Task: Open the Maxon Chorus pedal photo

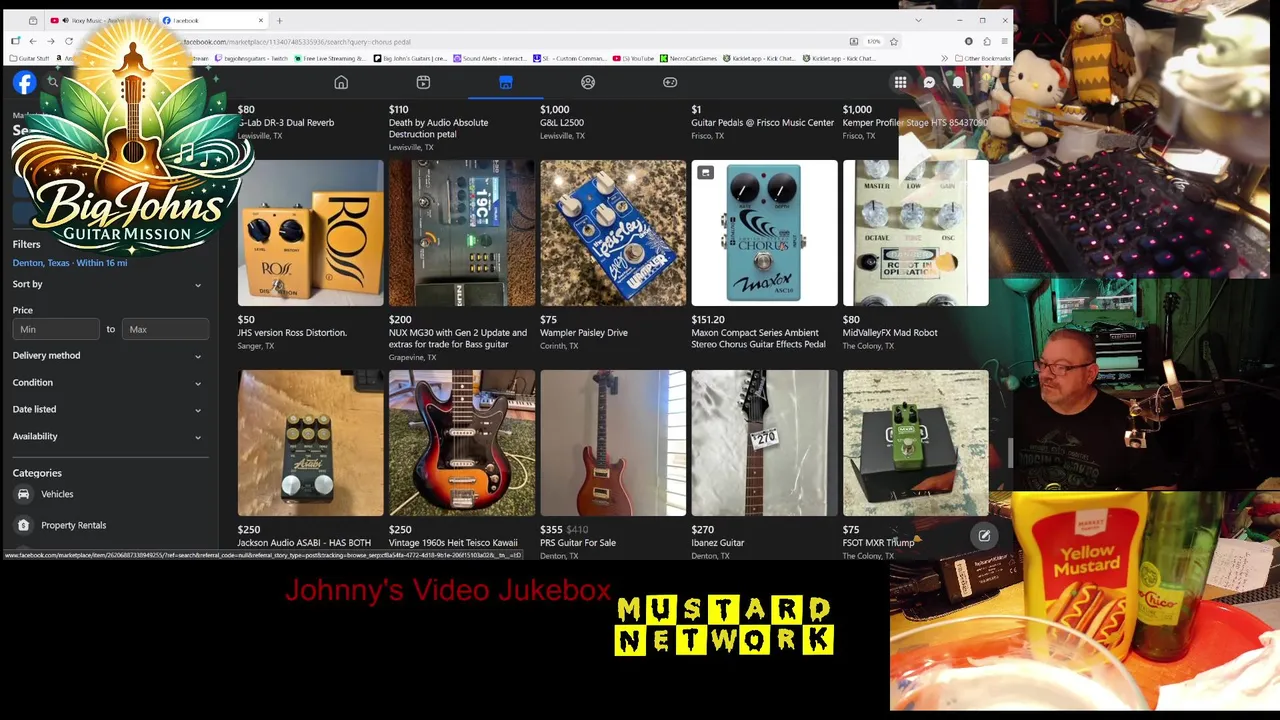Action: 764,233
